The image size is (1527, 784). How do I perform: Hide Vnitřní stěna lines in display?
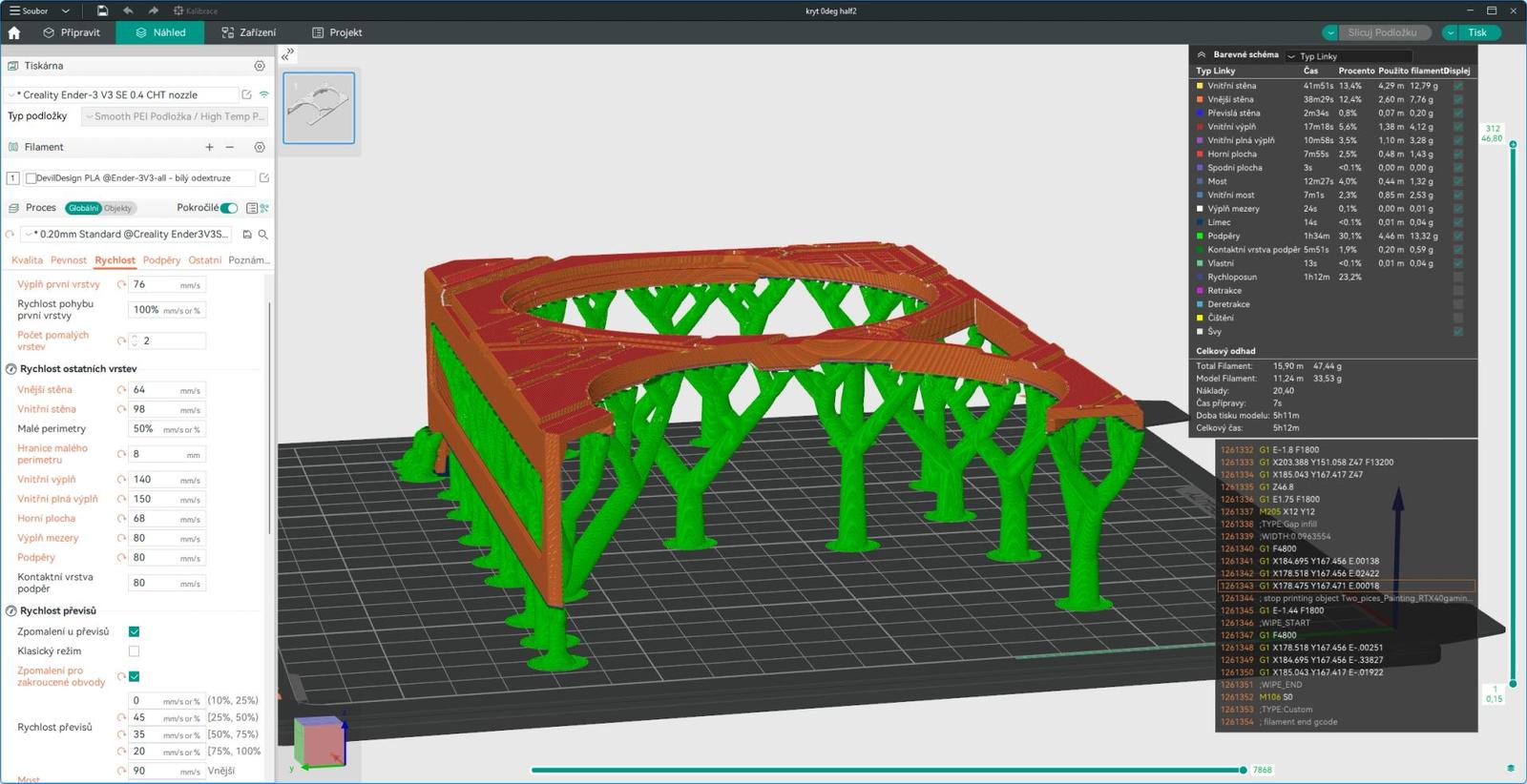[1458, 86]
